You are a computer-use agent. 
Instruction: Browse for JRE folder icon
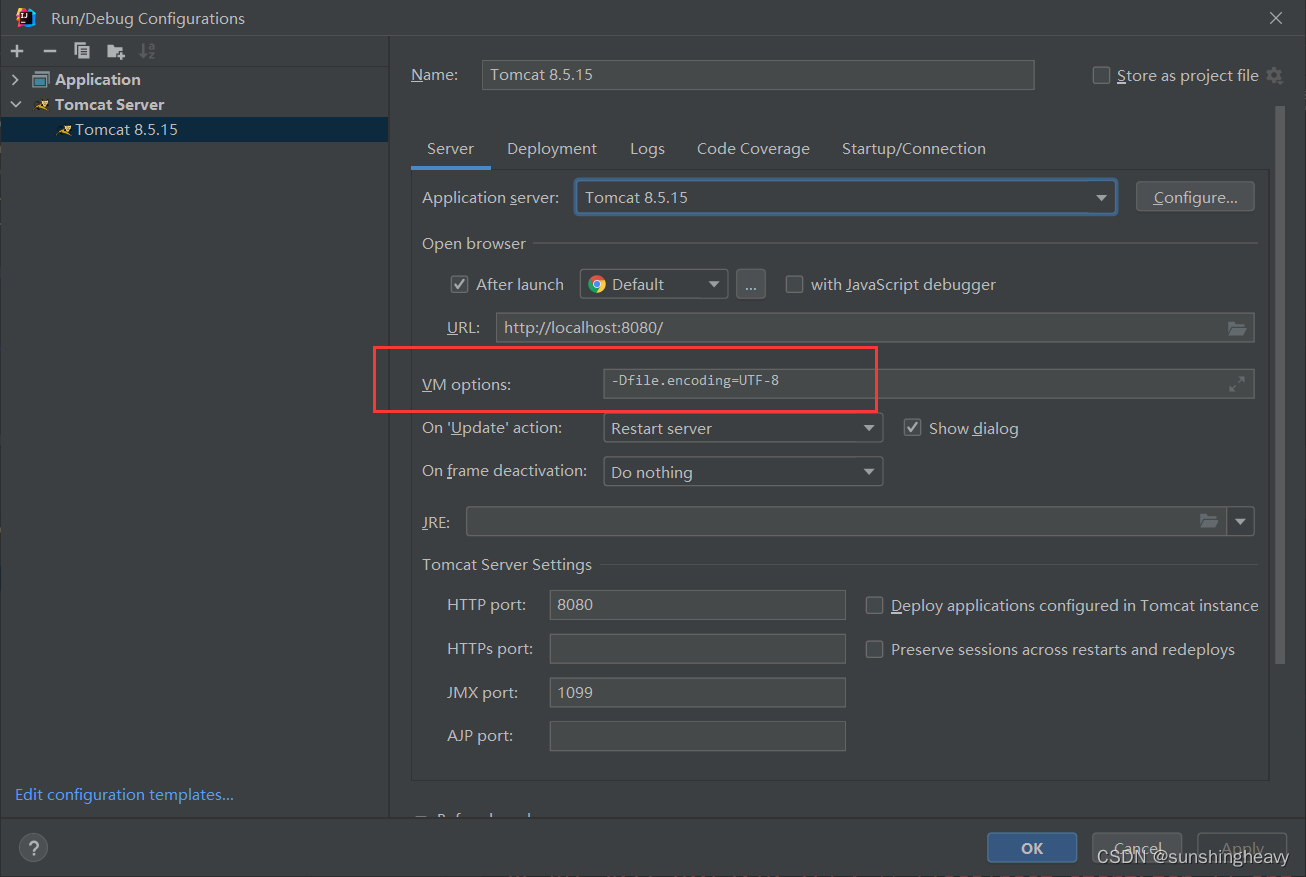pos(1209,521)
